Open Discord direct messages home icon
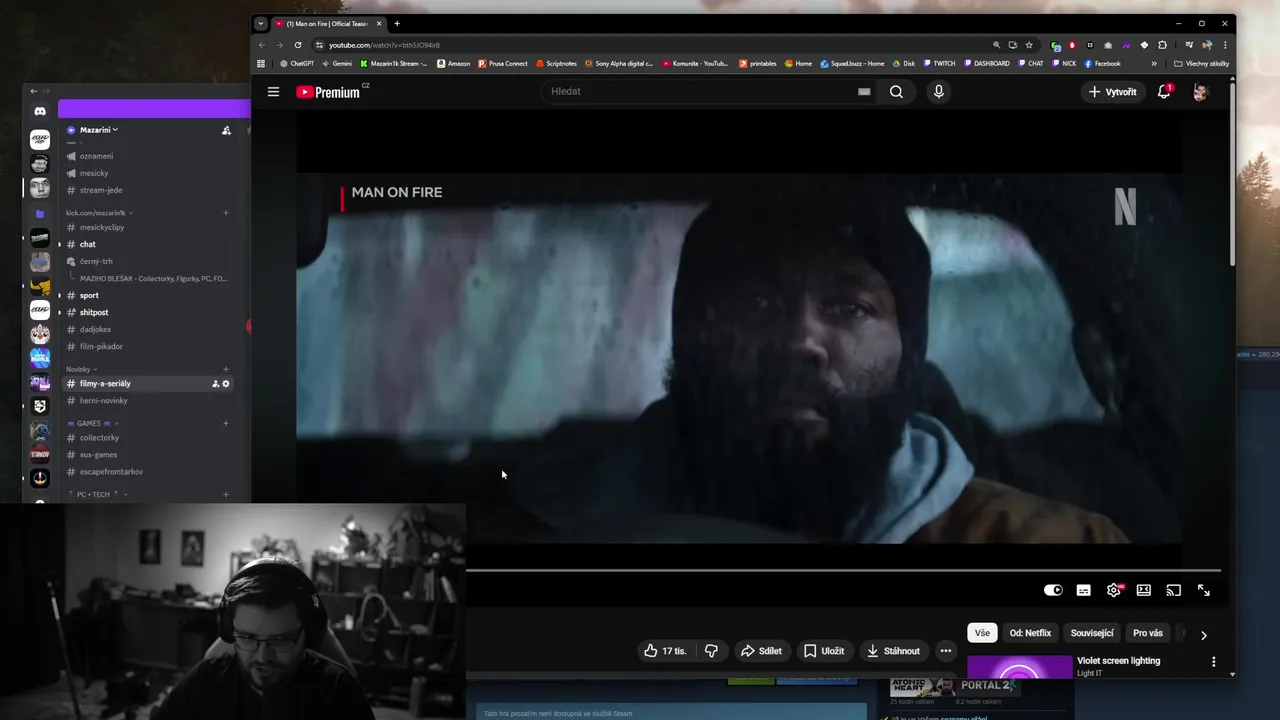 (x=40, y=111)
